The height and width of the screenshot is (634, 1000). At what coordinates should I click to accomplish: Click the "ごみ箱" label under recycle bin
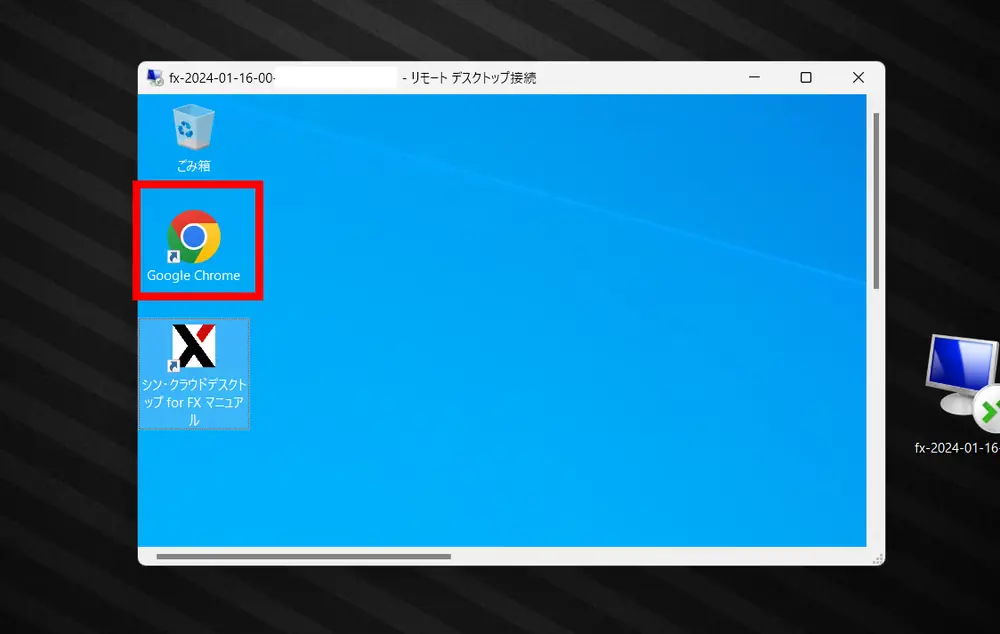194,166
